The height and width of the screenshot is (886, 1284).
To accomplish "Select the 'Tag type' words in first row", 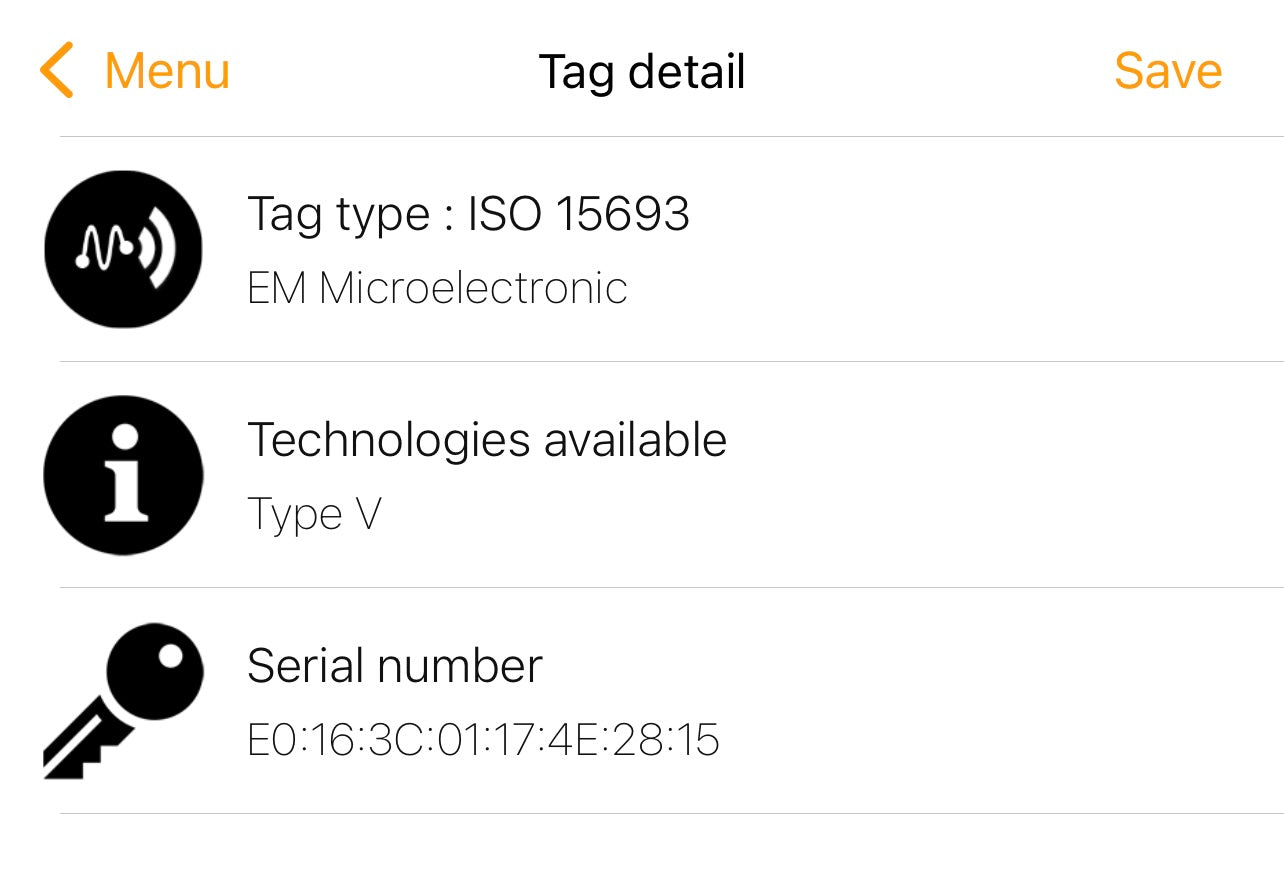I will (338, 215).
